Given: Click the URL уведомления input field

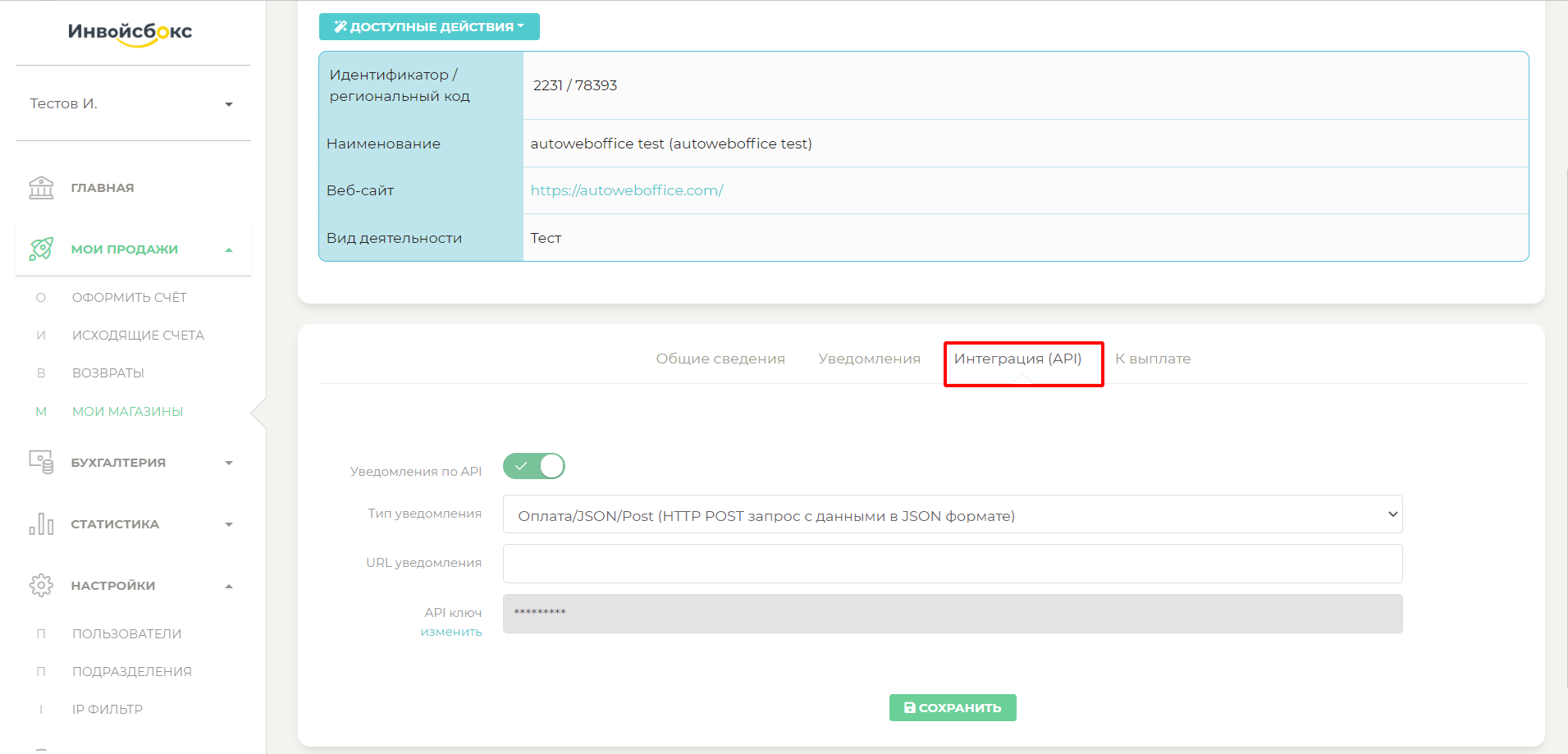Looking at the screenshot, I should tap(952, 564).
